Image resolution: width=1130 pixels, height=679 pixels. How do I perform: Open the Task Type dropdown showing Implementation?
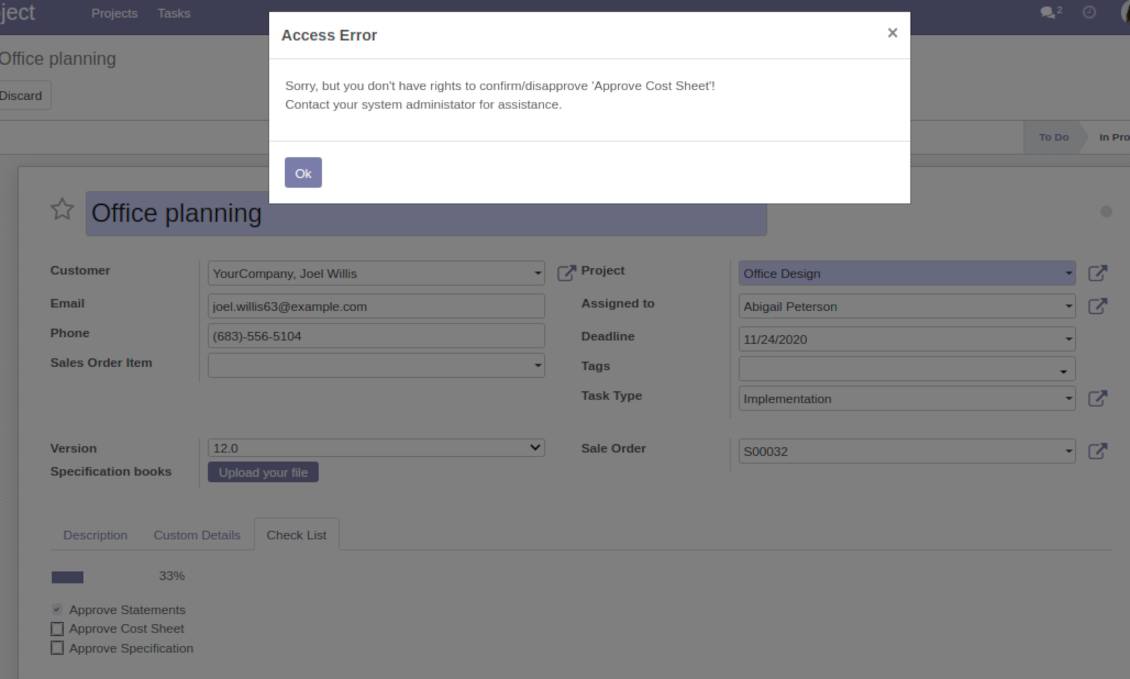click(906, 398)
